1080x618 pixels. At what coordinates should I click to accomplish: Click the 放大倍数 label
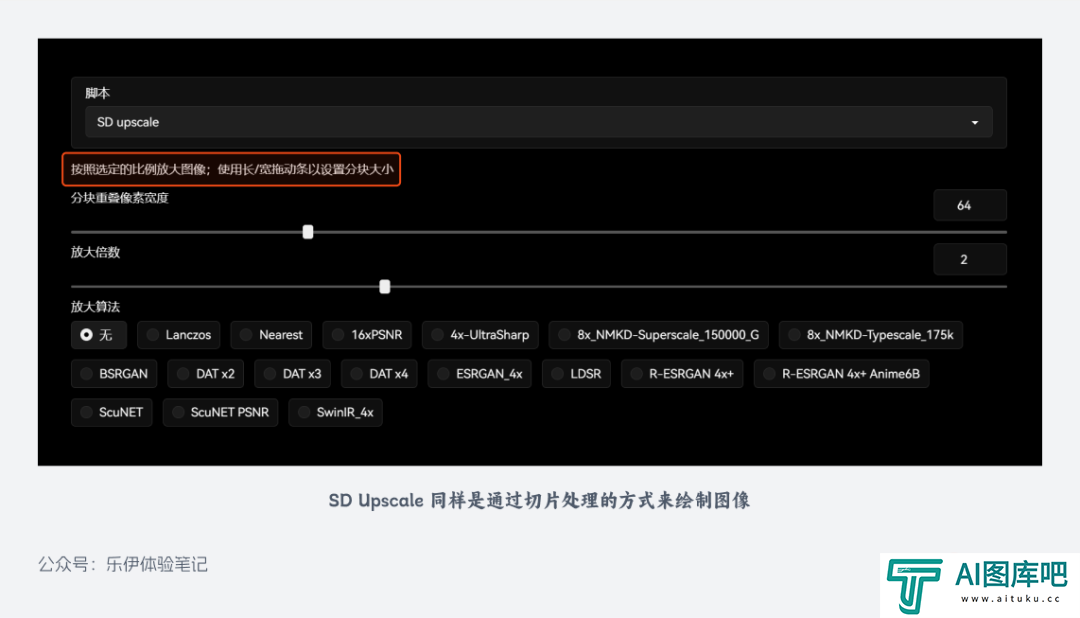(x=95, y=252)
